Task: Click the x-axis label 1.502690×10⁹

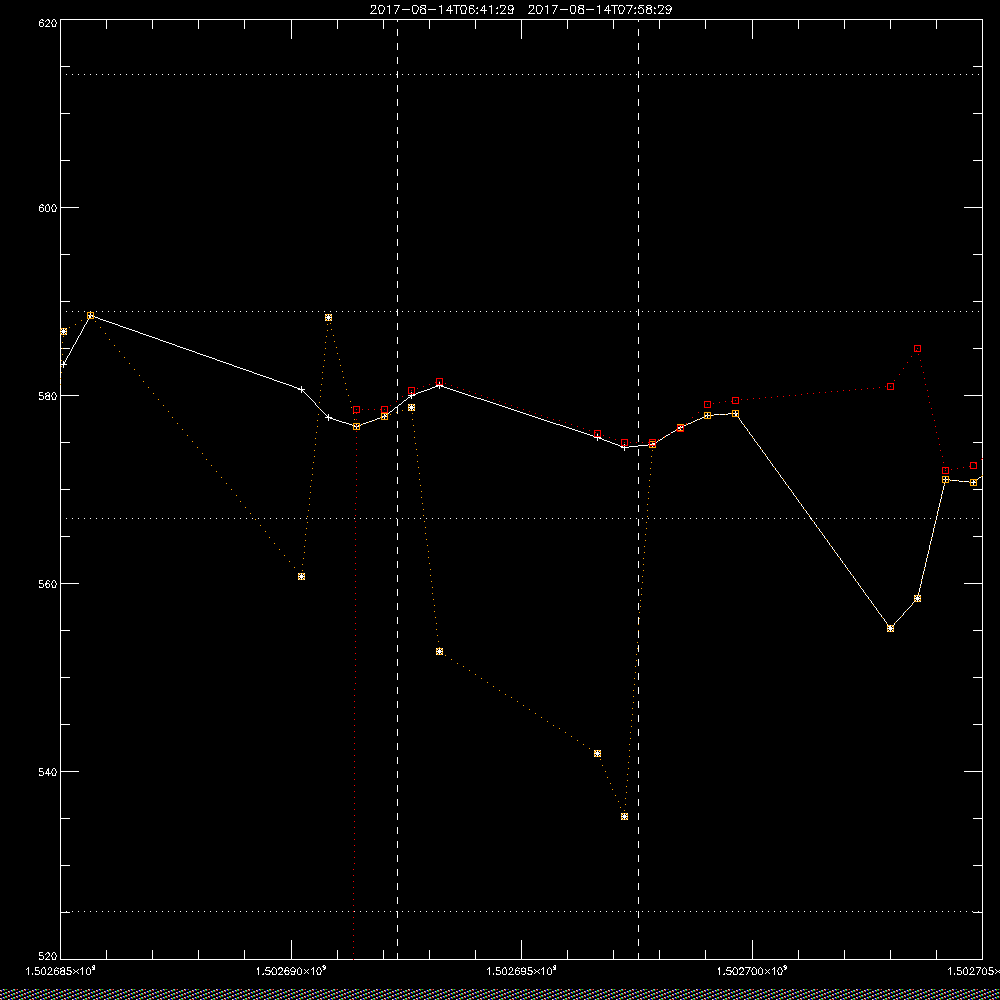Action: (291, 971)
